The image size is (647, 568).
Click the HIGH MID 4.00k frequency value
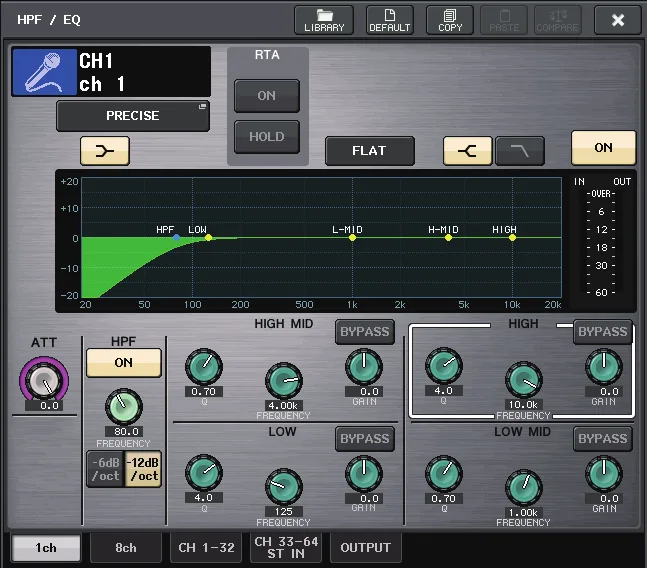(x=283, y=405)
